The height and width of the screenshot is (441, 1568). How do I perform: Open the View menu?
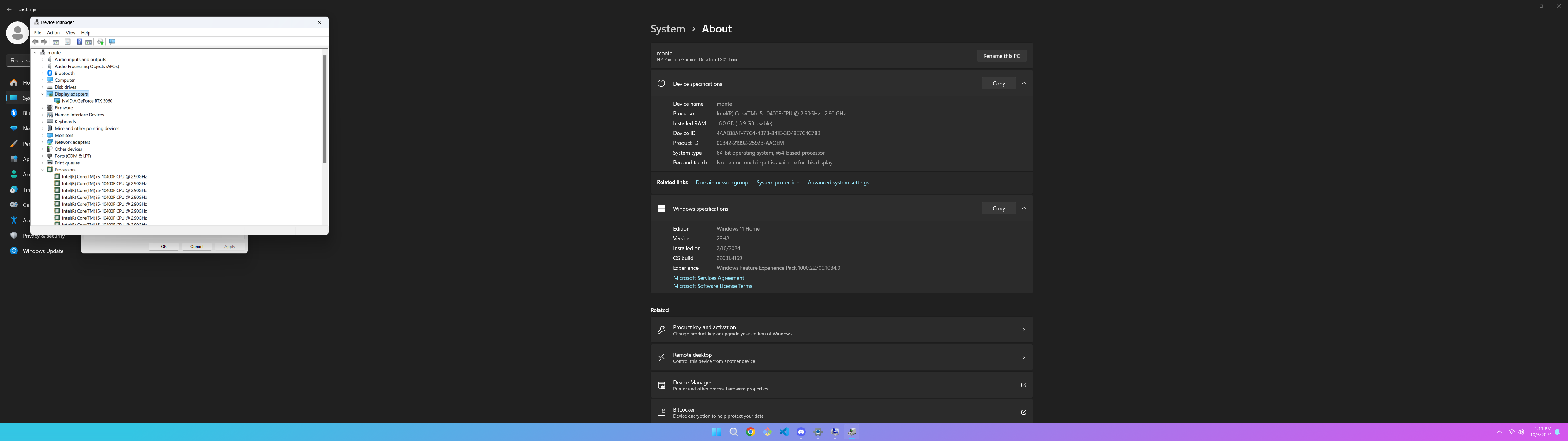click(71, 33)
